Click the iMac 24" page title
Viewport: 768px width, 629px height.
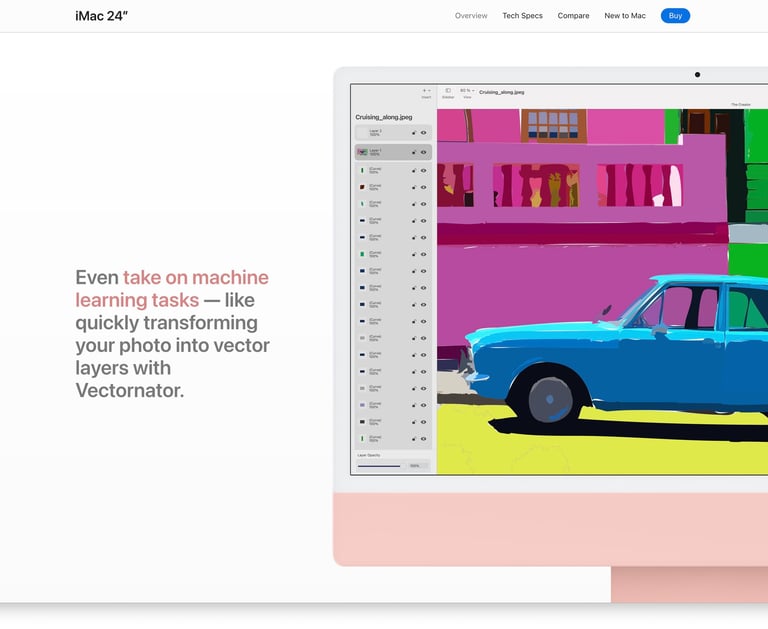(101, 16)
